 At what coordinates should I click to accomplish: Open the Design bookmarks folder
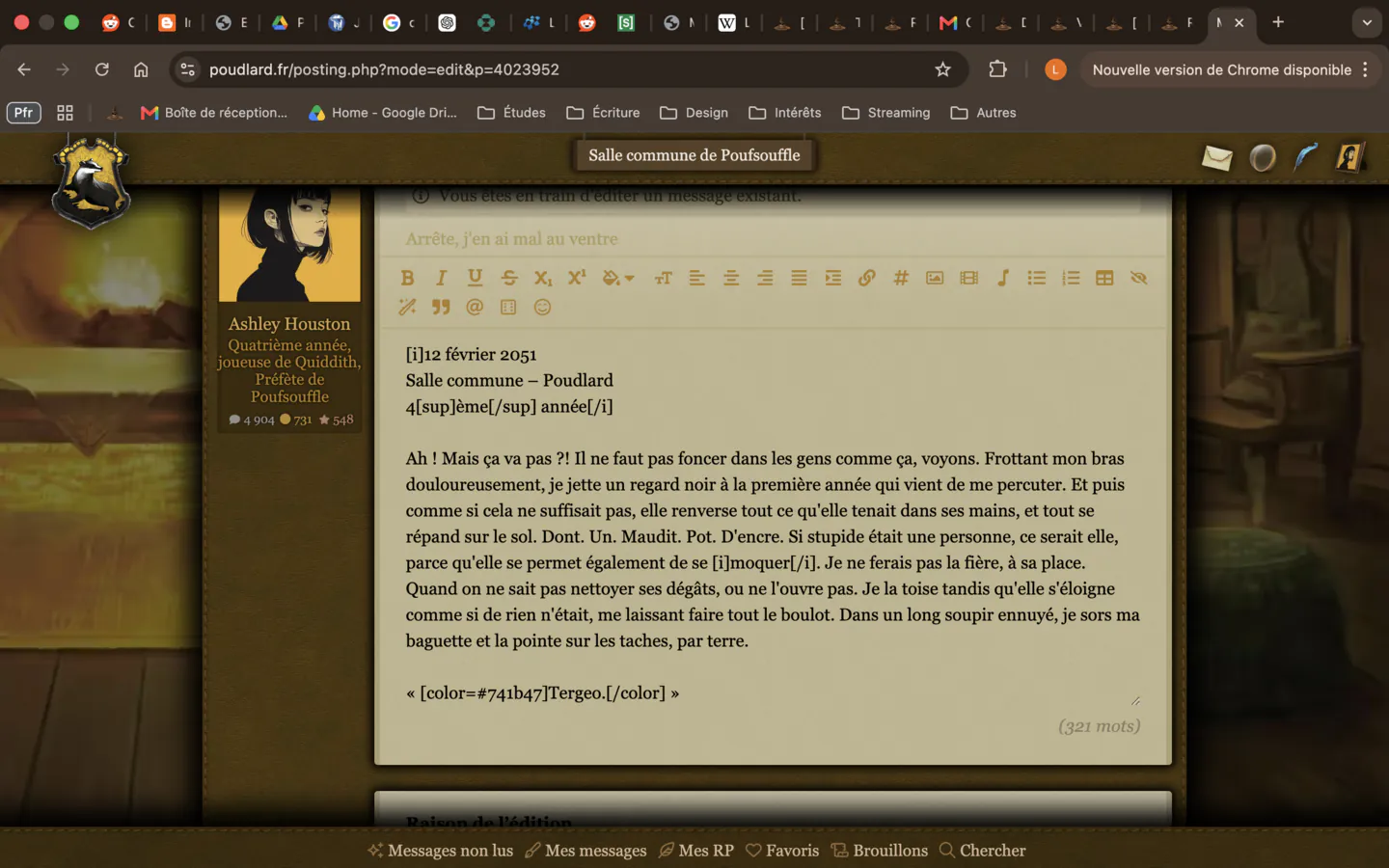tap(694, 113)
